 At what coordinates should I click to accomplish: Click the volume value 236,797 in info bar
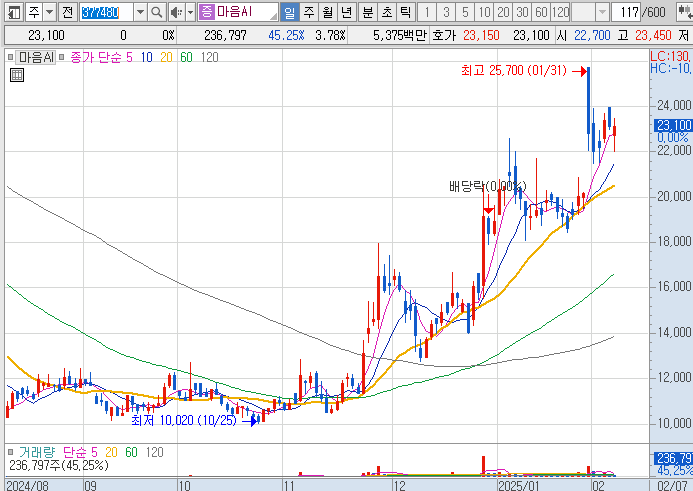coord(225,35)
